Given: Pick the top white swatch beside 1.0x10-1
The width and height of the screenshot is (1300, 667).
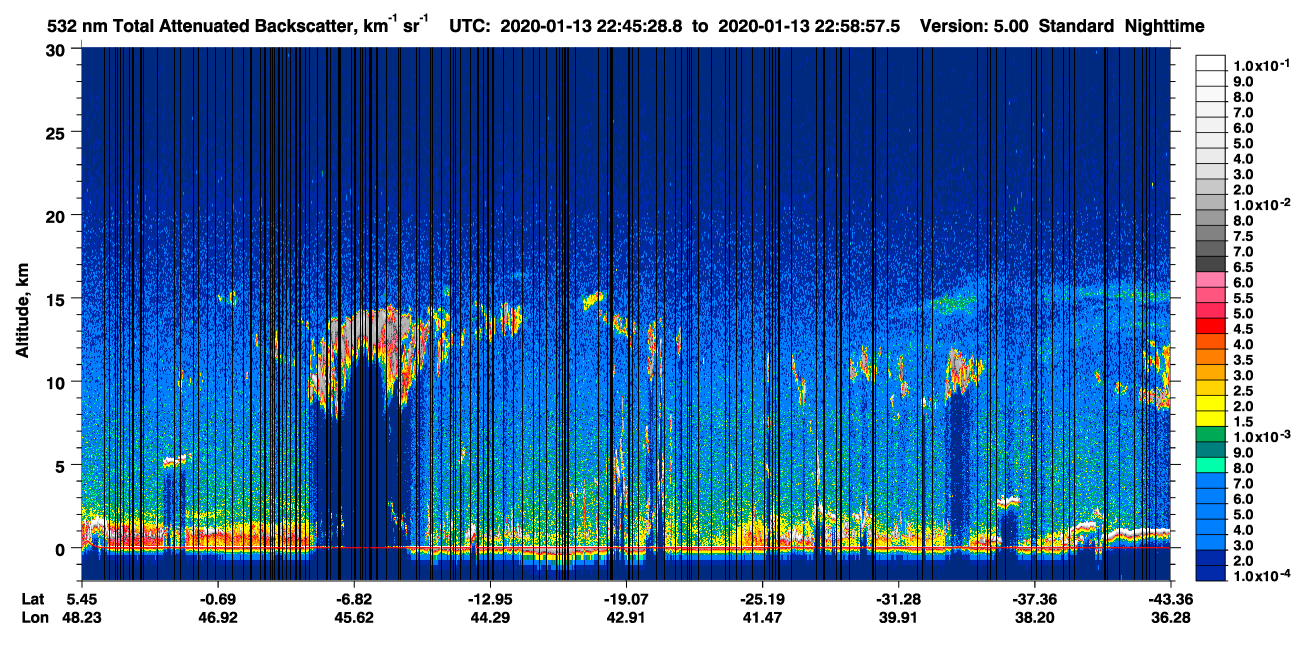Looking at the screenshot, I should click(1210, 61).
